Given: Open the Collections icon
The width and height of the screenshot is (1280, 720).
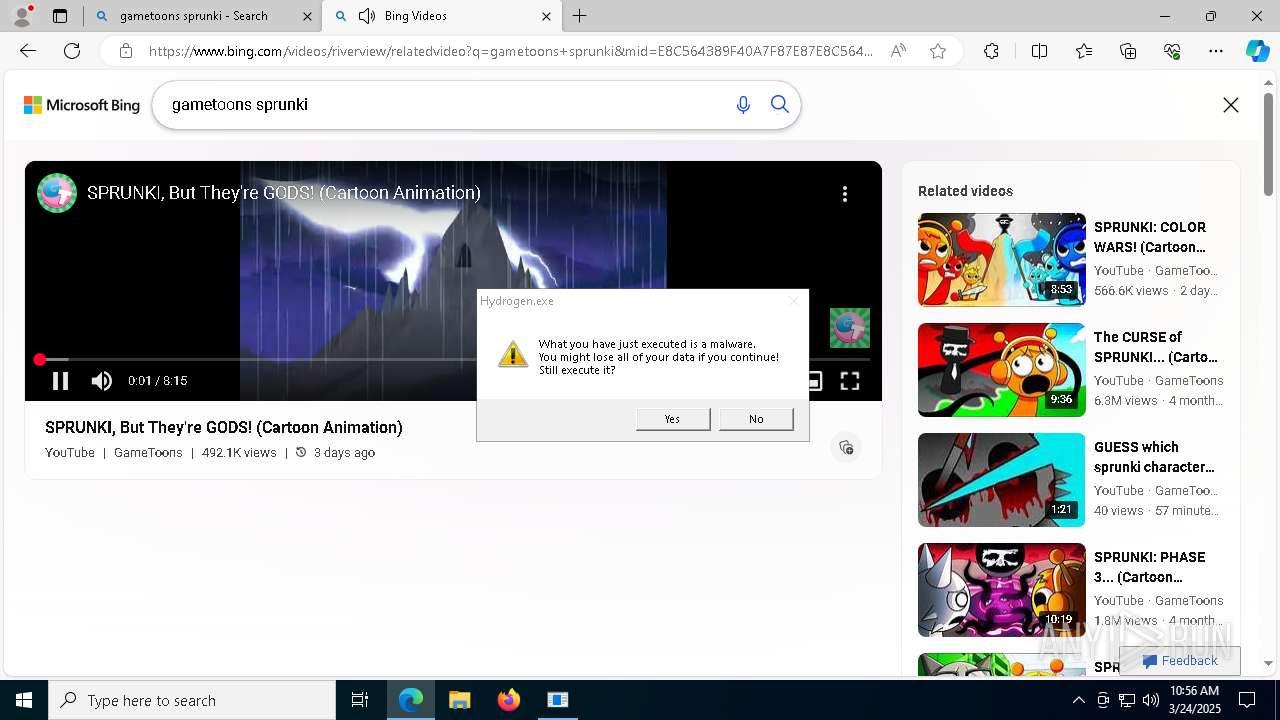Looking at the screenshot, I should tap(1128, 51).
